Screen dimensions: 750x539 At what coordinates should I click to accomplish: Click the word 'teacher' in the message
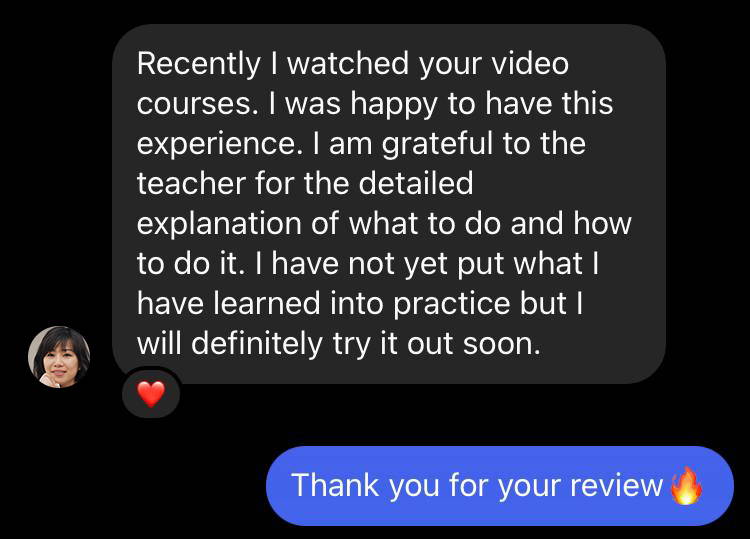click(x=191, y=184)
